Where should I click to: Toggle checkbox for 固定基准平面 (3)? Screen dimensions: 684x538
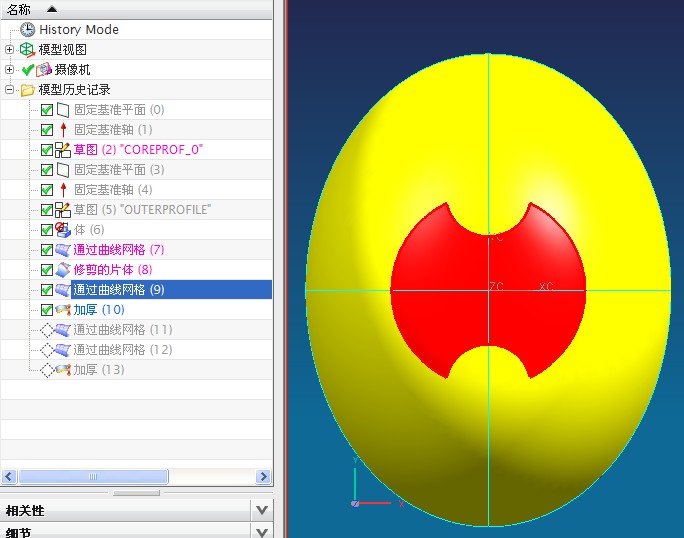point(47,170)
